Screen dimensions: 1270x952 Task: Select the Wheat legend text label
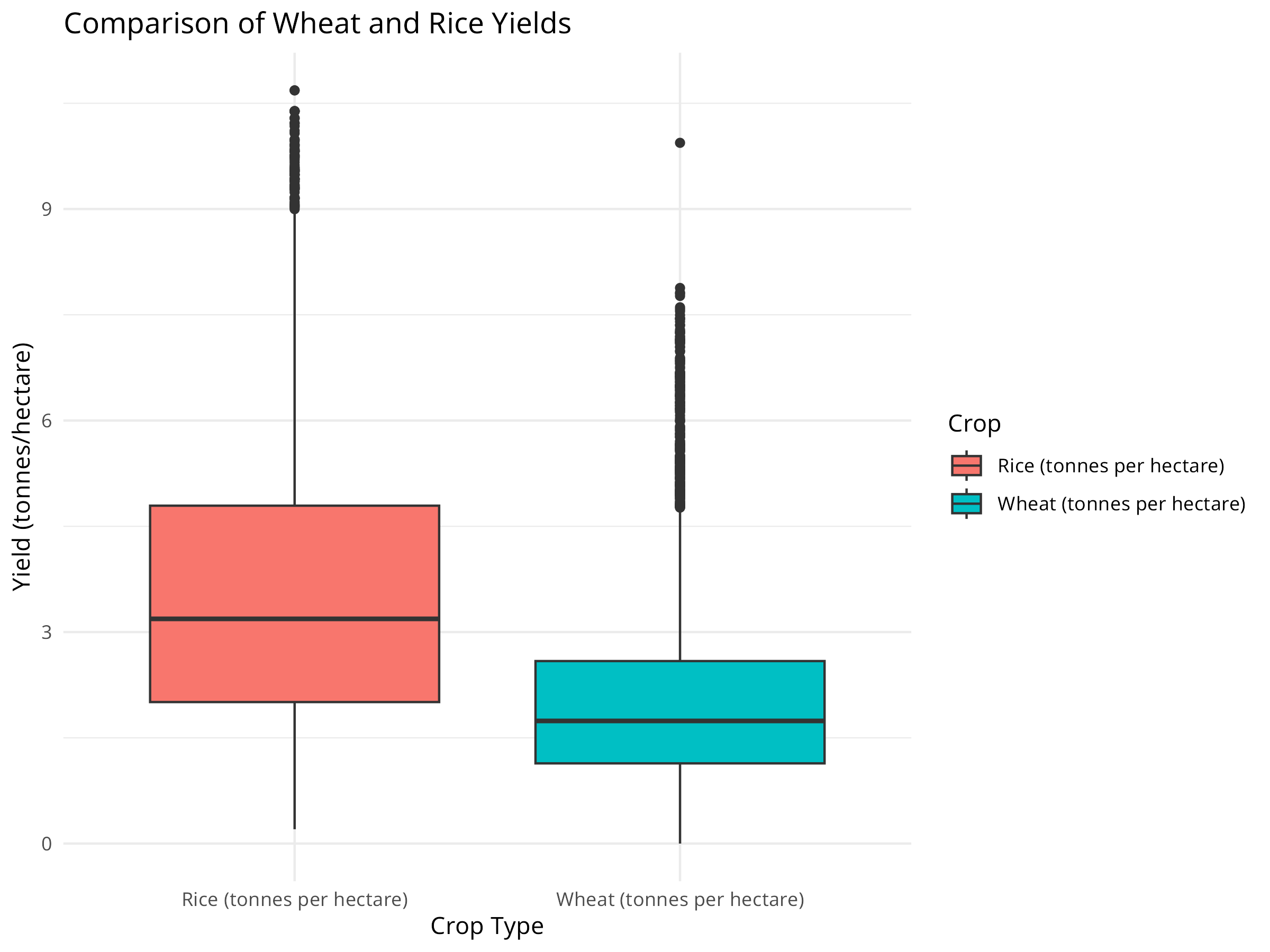[x=1121, y=504]
